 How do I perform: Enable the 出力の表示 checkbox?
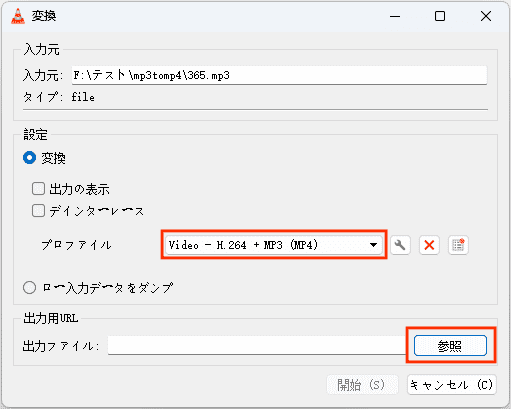(x=38, y=189)
